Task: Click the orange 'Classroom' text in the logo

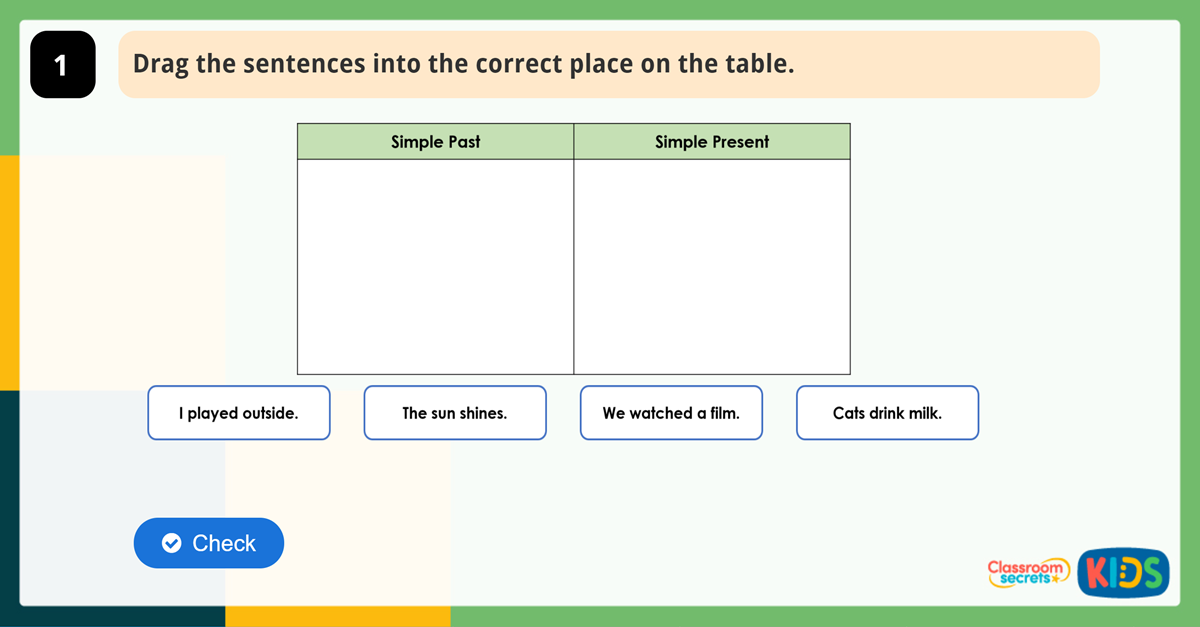Action: tap(1022, 566)
